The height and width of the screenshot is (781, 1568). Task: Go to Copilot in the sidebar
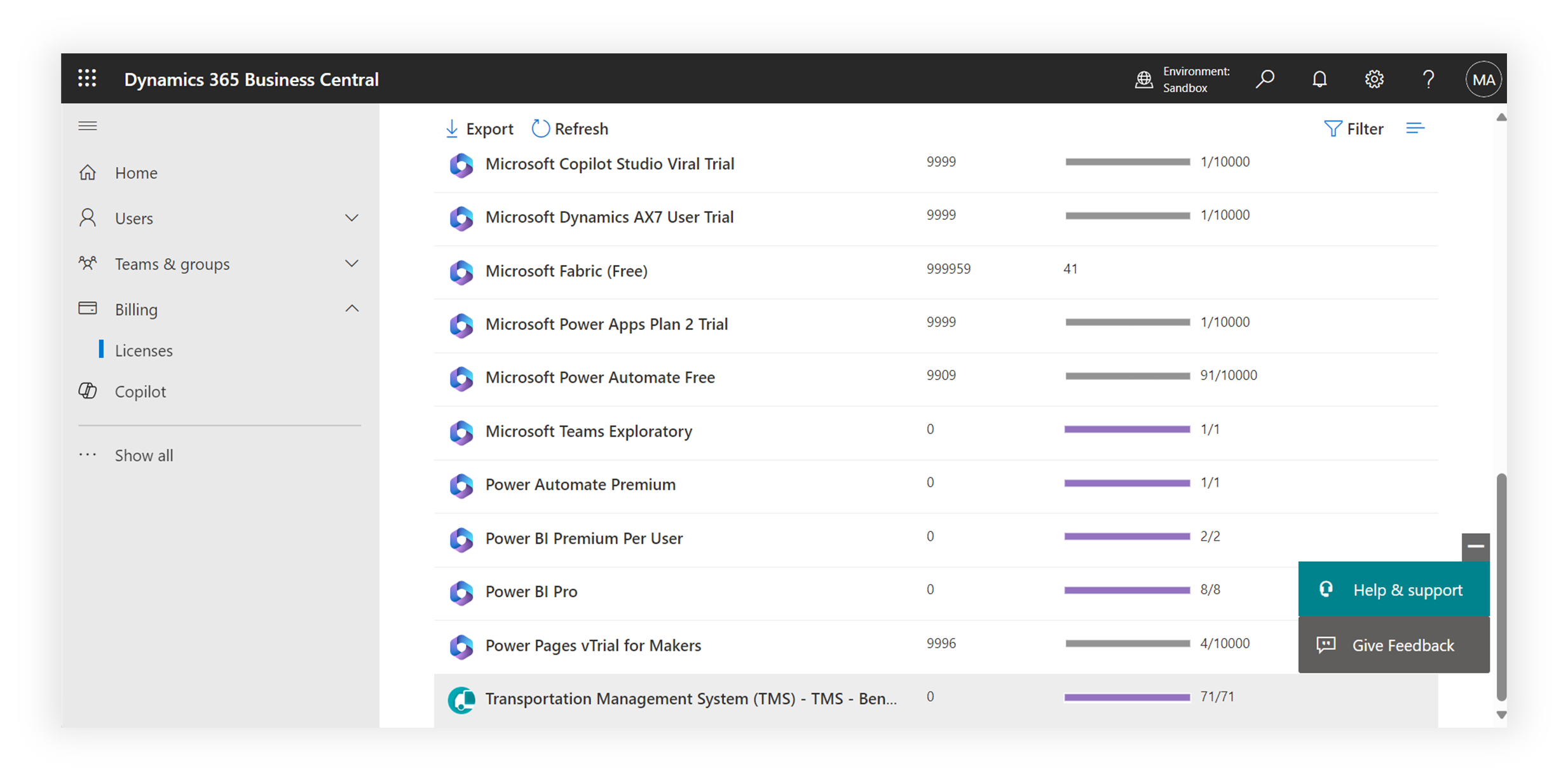pyautogui.click(x=140, y=391)
